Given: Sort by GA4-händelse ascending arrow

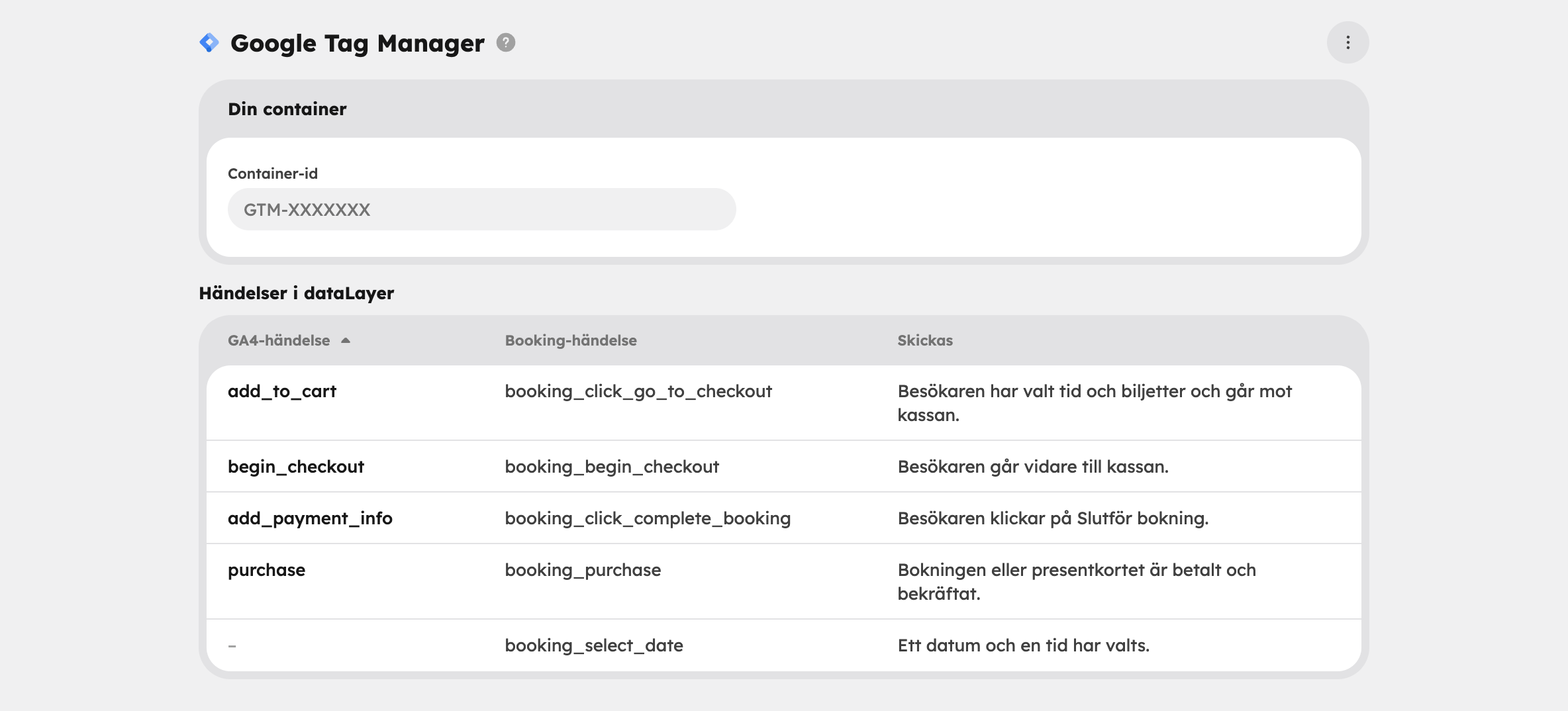Looking at the screenshot, I should pyautogui.click(x=345, y=340).
